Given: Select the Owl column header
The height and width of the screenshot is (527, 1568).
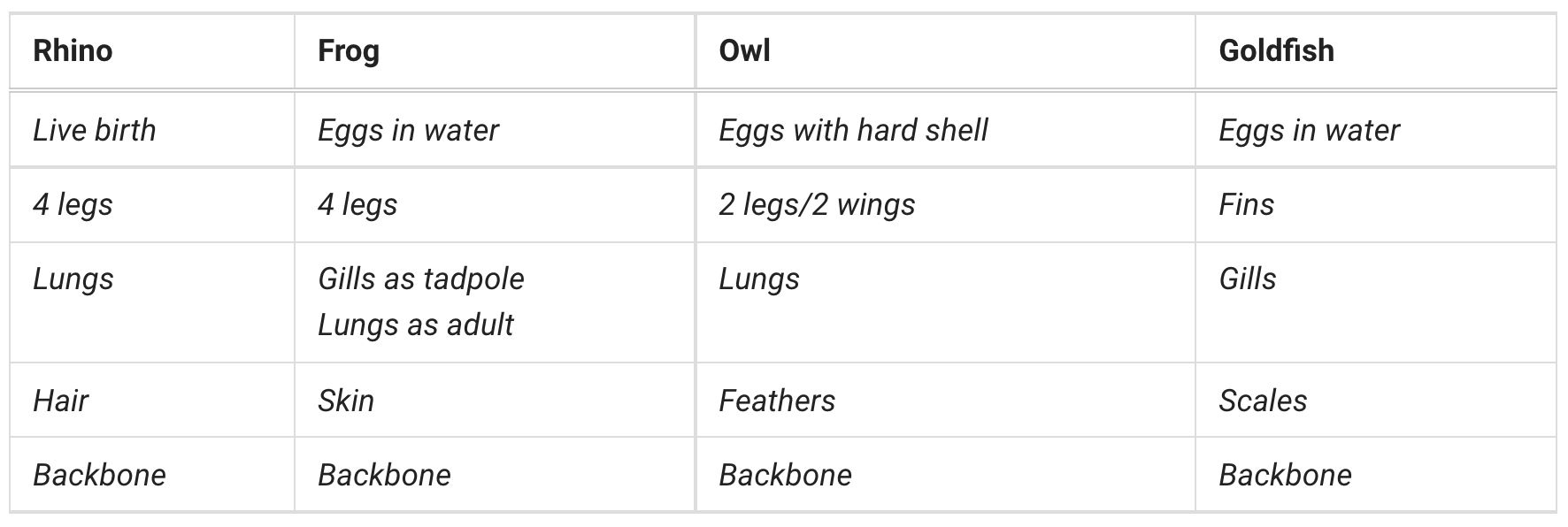Looking at the screenshot, I should click(744, 50).
